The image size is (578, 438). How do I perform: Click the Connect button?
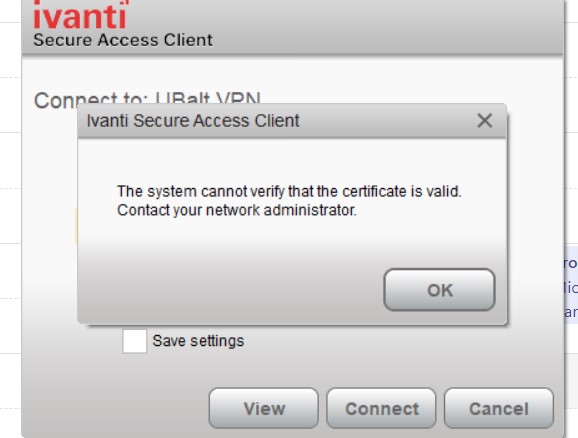381,409
